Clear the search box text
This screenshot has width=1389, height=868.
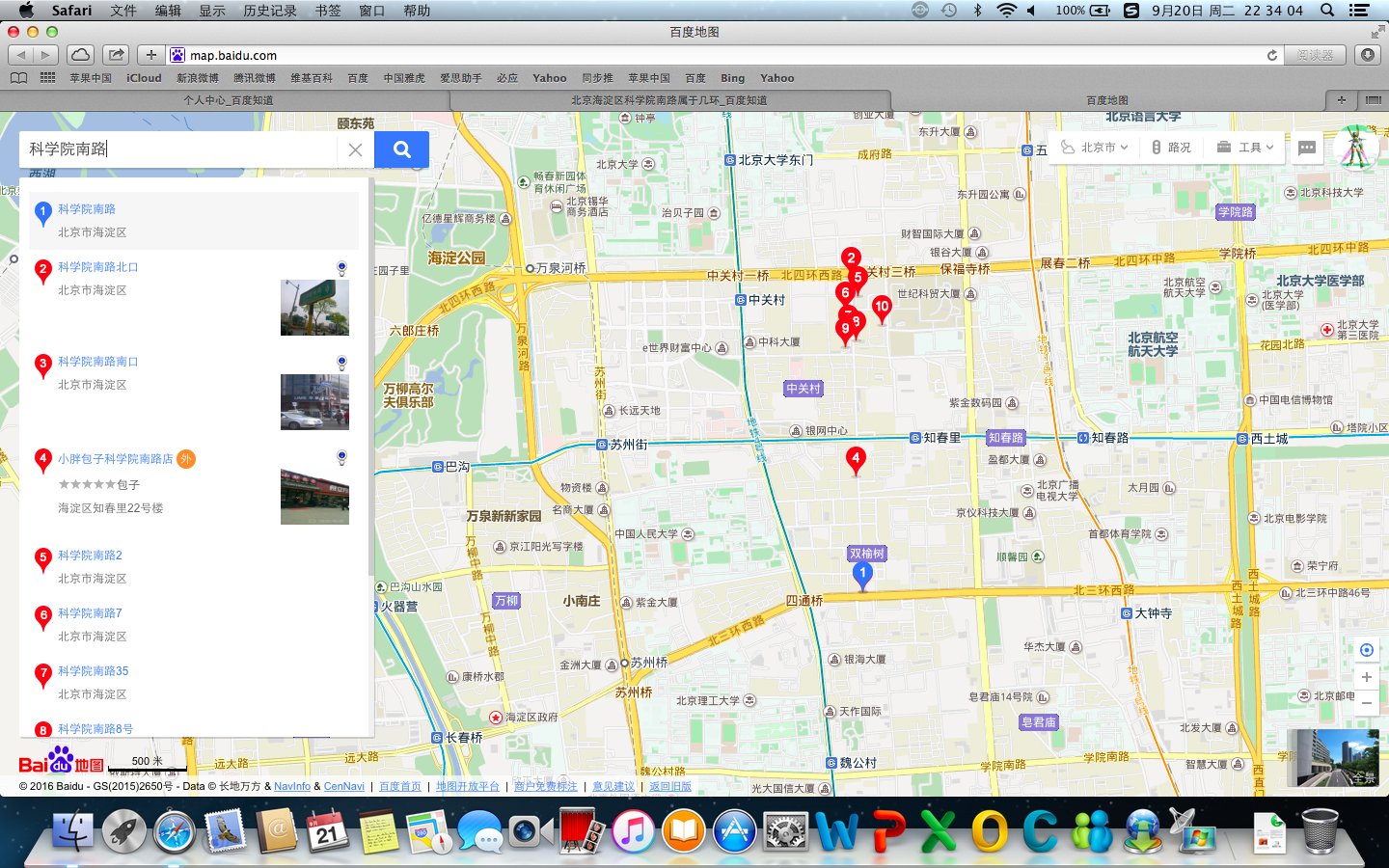coord(355,149)
